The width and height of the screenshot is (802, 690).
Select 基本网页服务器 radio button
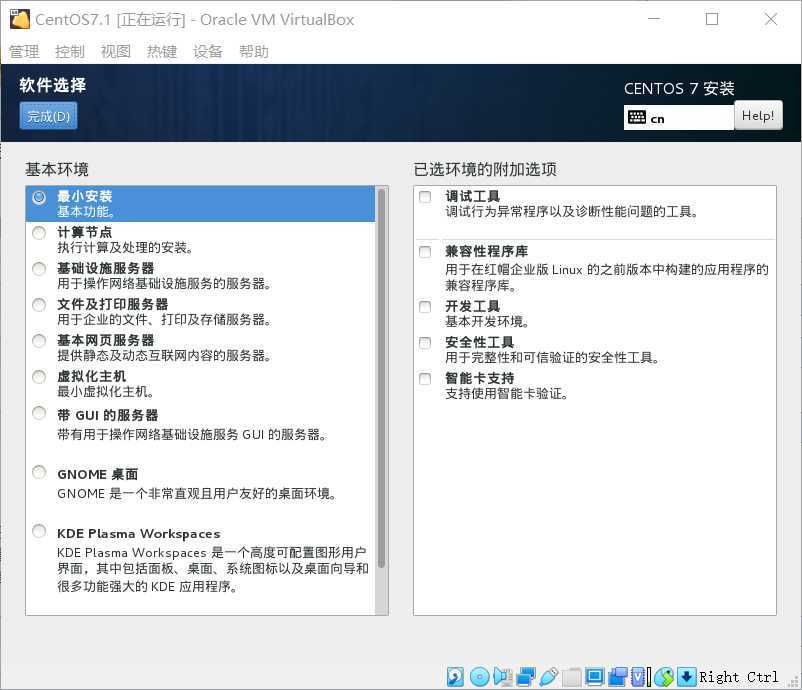[39, 341]
